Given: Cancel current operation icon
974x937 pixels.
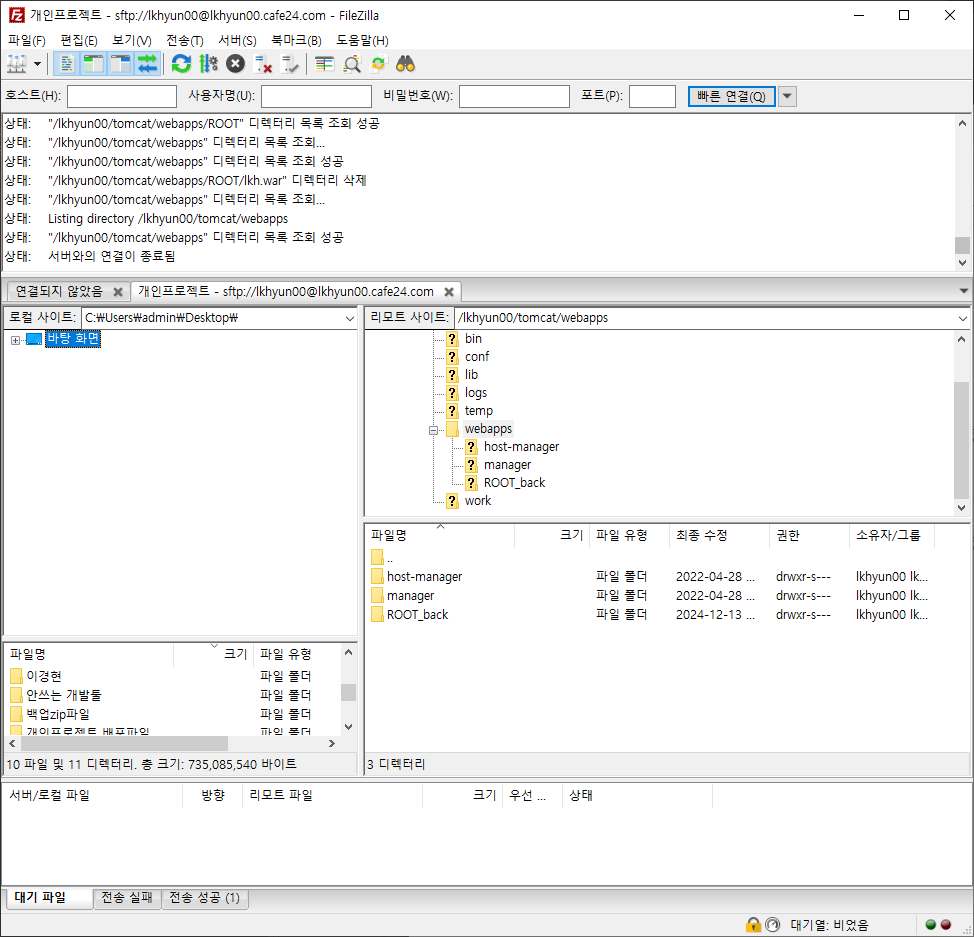Looking at the screenshot, I should [235, 64].
